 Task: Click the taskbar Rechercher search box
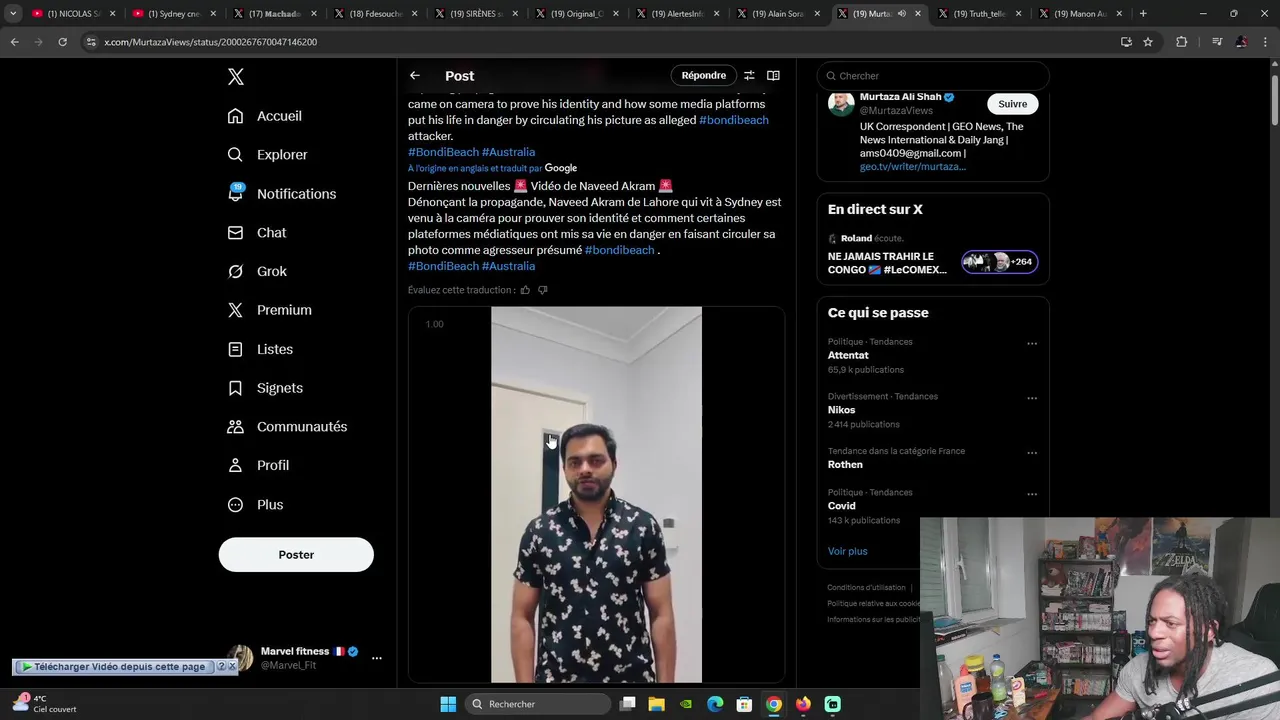click(538, 704)
